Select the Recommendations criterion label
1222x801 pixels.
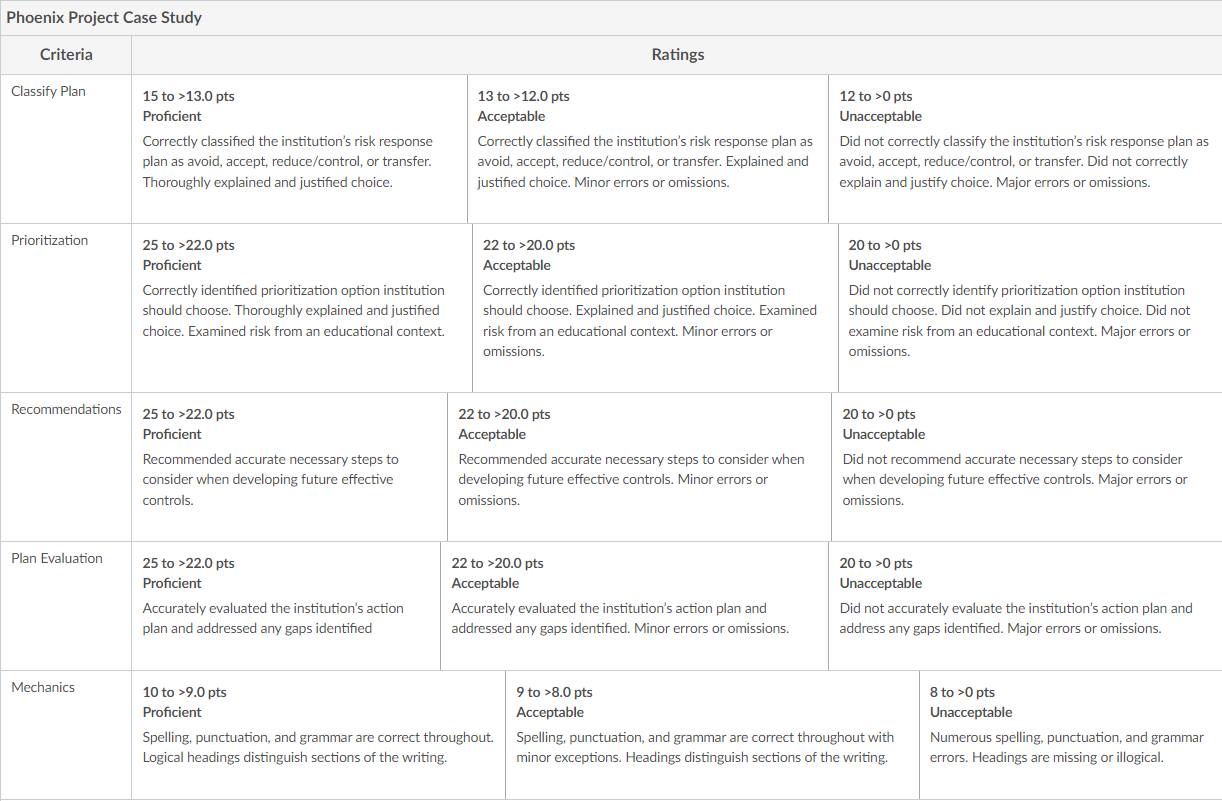[66, 409]
